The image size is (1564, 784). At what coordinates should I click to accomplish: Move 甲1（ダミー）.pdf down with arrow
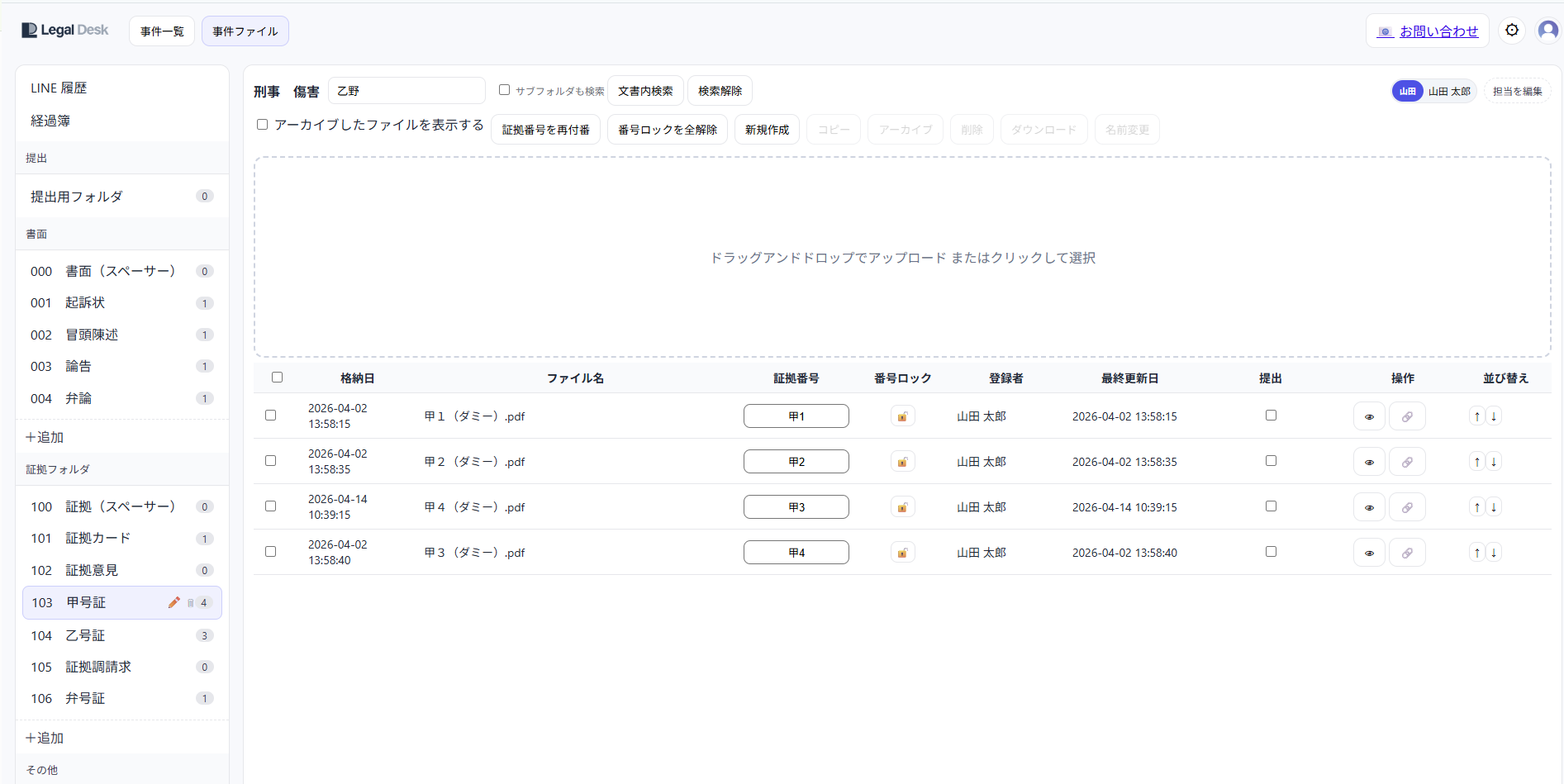(x=1494, y=416)
